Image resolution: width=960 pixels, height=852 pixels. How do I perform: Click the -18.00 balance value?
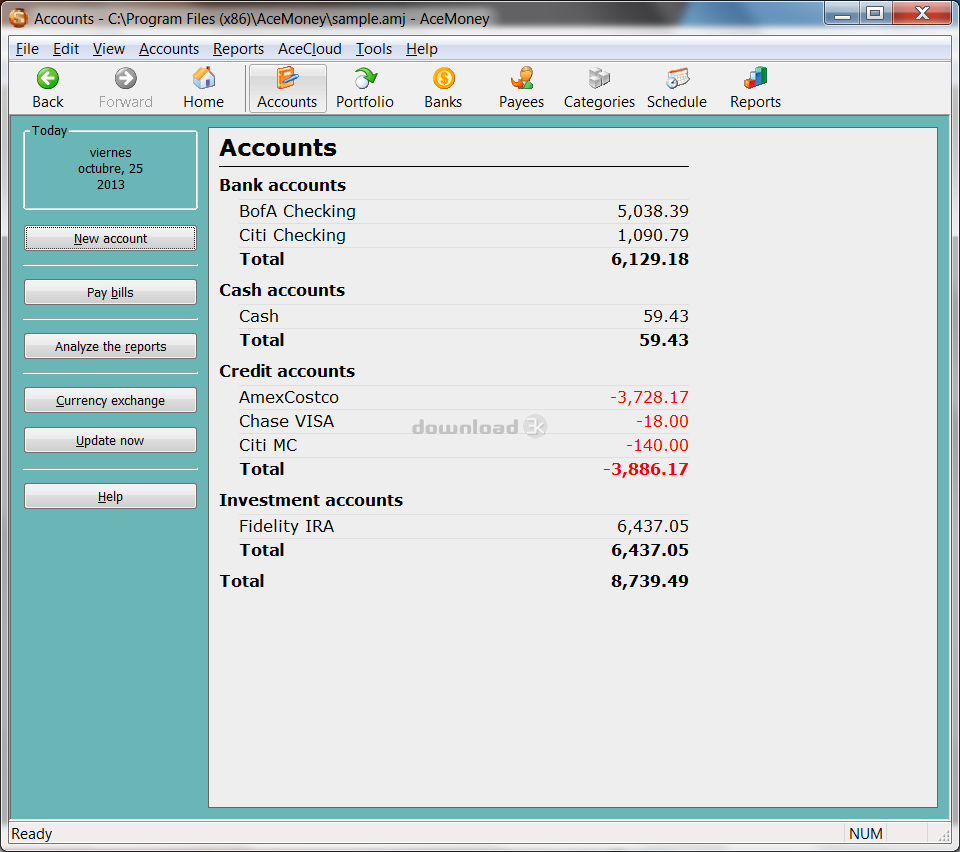point(662,421)
